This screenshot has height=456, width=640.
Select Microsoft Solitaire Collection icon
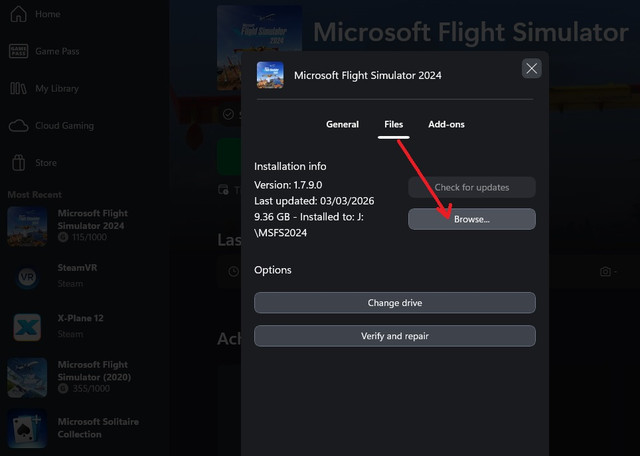click(x=27, y=428)
